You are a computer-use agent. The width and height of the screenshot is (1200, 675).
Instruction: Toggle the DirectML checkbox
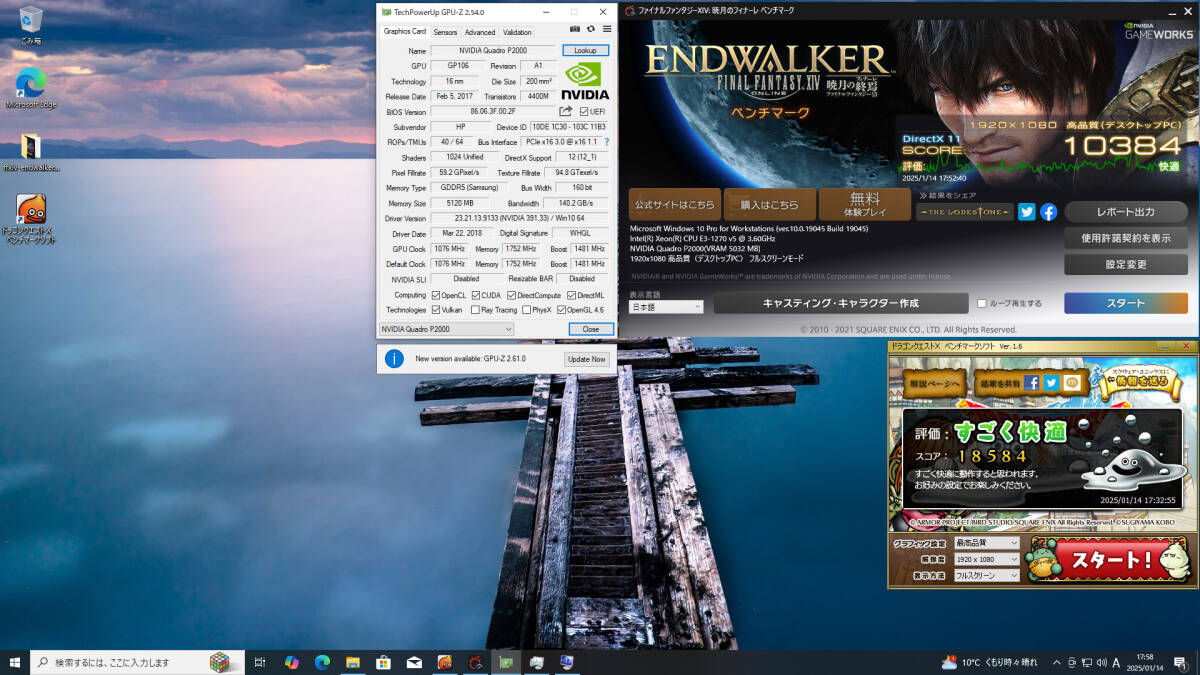tap(572, 295)
